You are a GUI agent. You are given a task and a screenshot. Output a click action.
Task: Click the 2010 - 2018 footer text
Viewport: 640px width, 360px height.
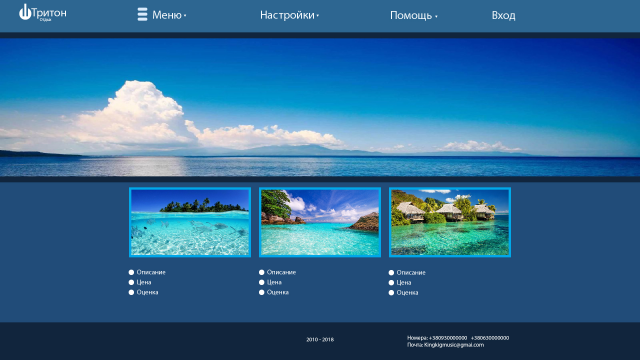click(320, 340)
